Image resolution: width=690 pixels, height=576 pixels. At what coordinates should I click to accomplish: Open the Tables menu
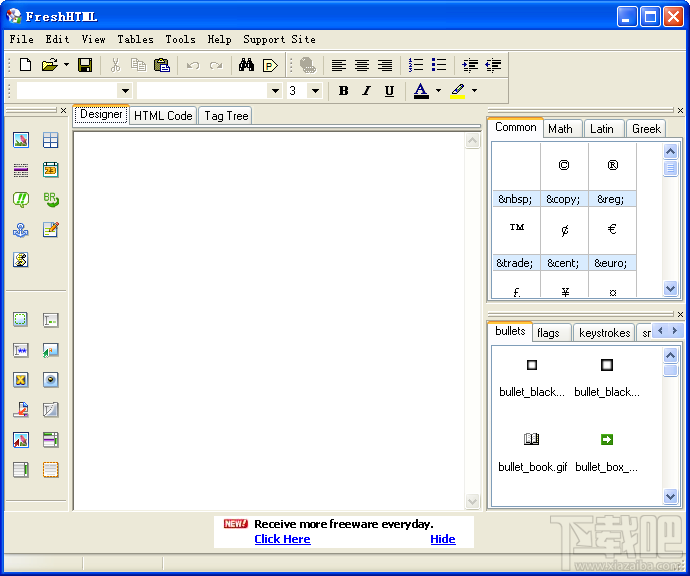coord(135,39)
